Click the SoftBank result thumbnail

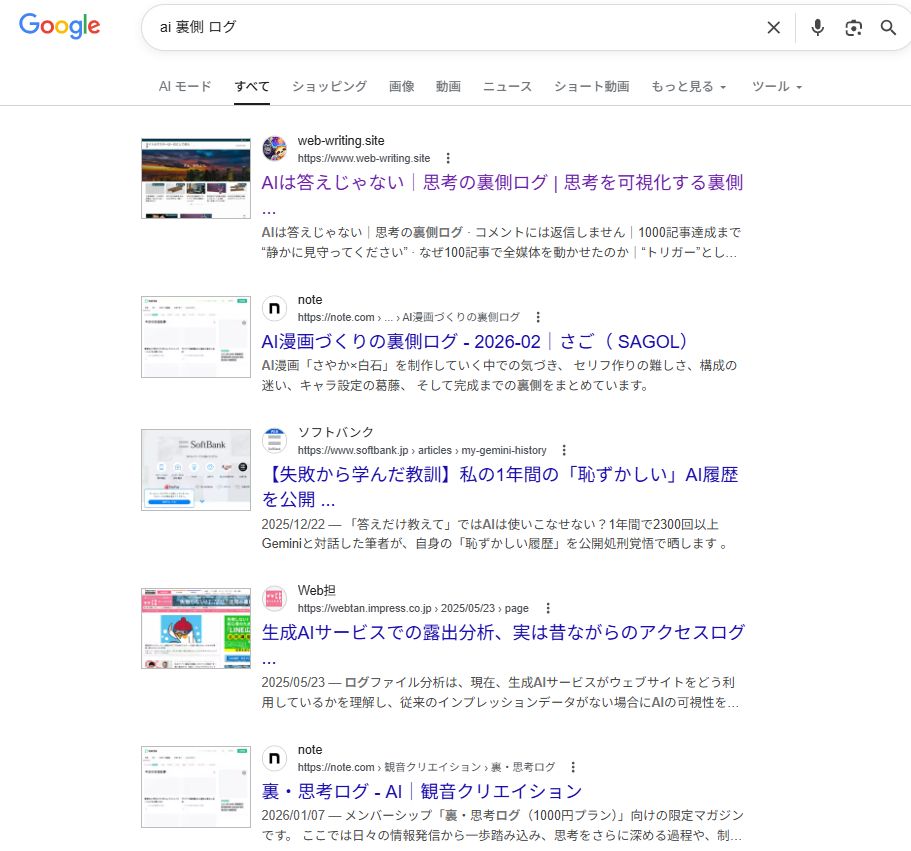[x=196, y=470]
